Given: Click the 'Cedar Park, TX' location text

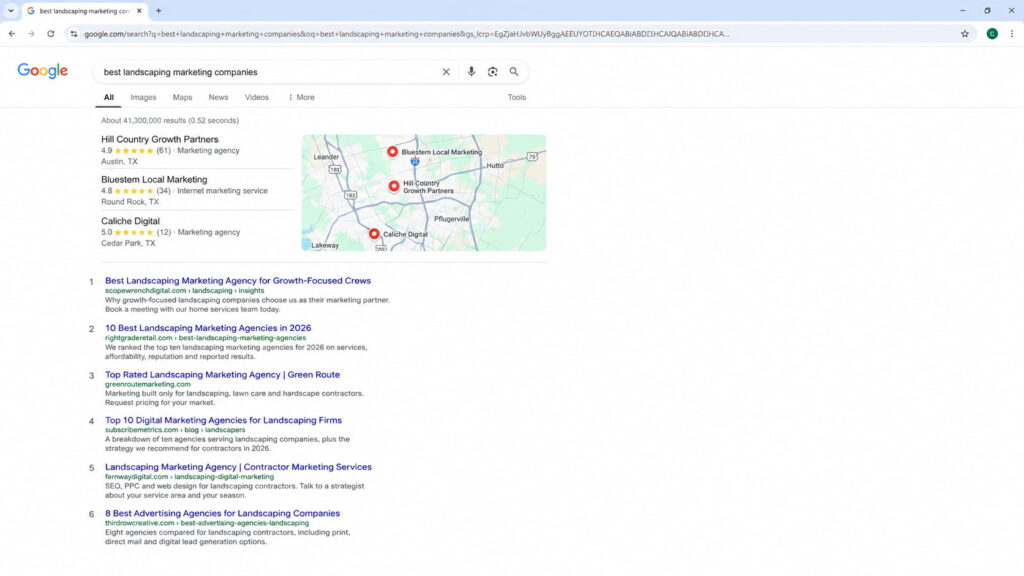Looking at the screenshot, I should pyautogui.click(x=128, y=243).
